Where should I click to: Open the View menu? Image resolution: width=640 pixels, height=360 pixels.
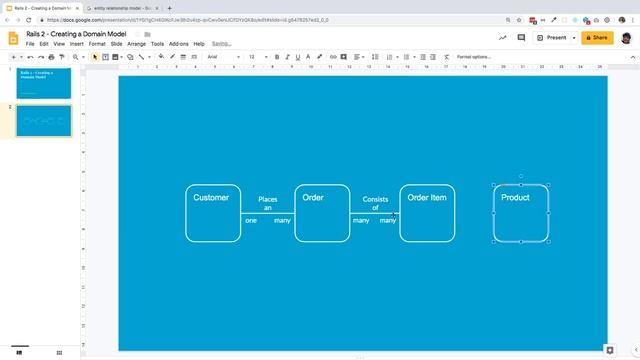pyautogui.click(x=59, y=44)
